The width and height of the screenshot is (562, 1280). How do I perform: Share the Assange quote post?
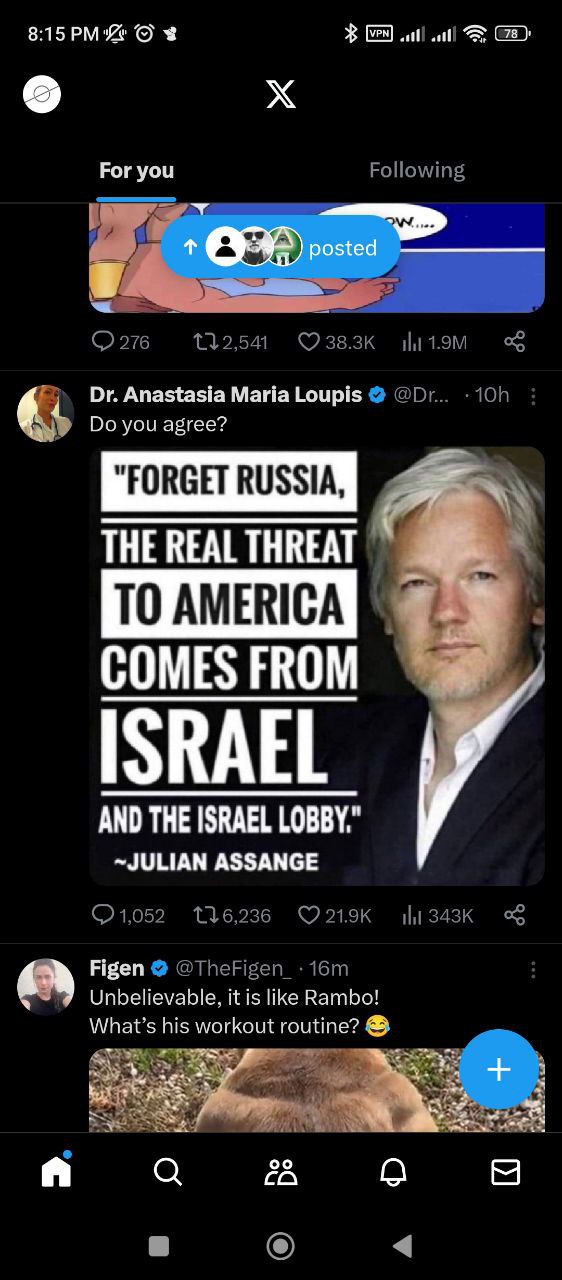coord(514,914)
